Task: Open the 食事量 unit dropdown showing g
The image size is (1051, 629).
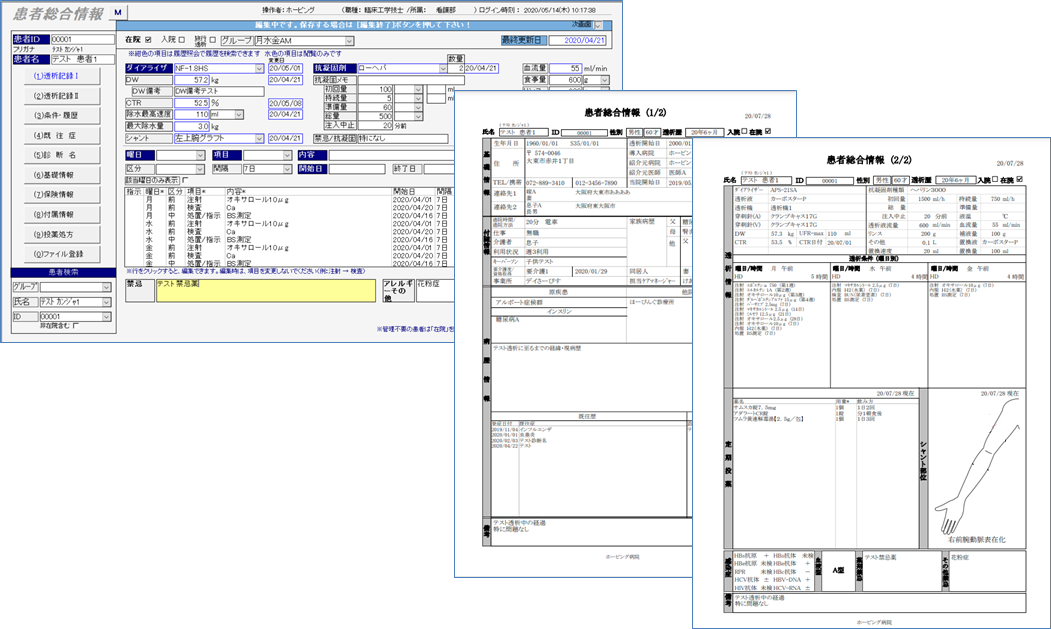Action: [x=605, y=80]
